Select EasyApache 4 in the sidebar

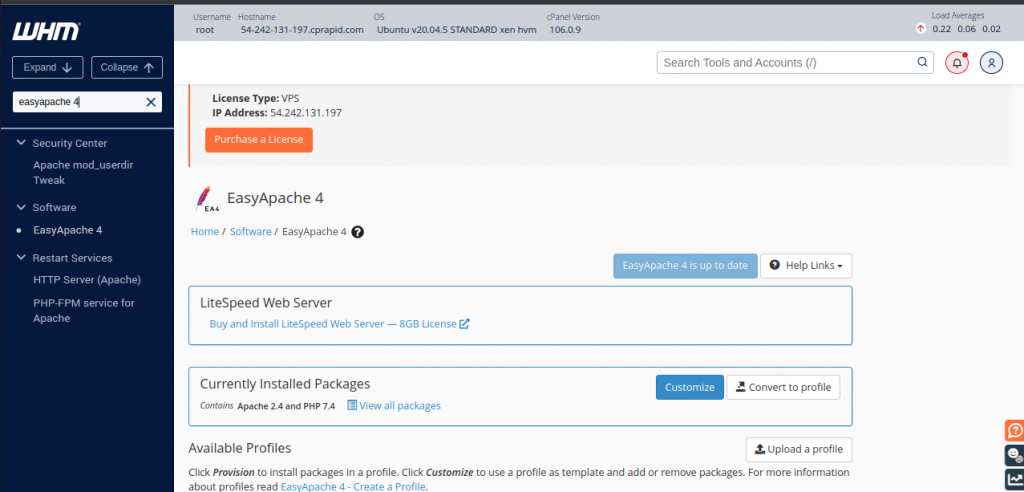[x=67, y=230]
